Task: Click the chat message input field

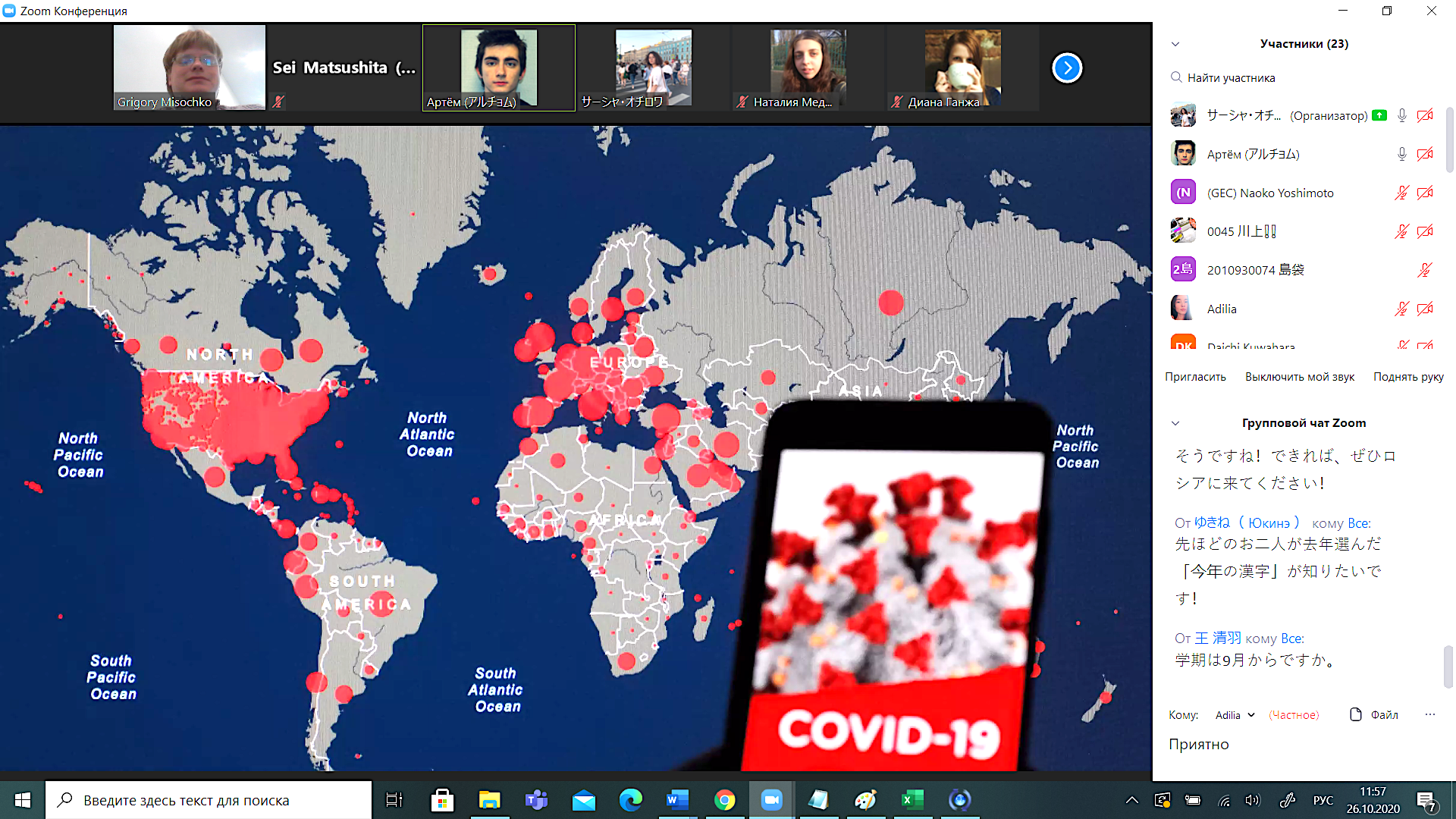Action: click(1289, 745)
